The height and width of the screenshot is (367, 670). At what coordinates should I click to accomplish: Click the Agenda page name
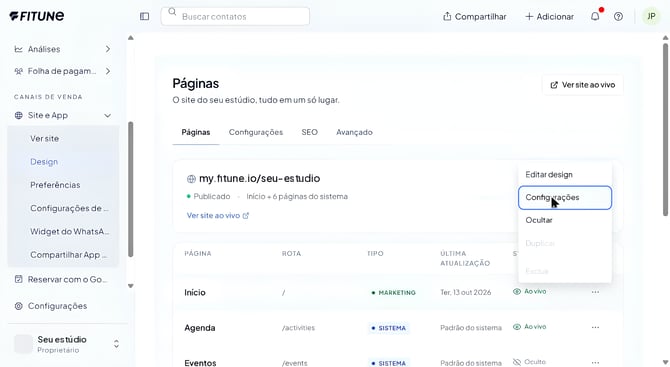coord(200,328)
